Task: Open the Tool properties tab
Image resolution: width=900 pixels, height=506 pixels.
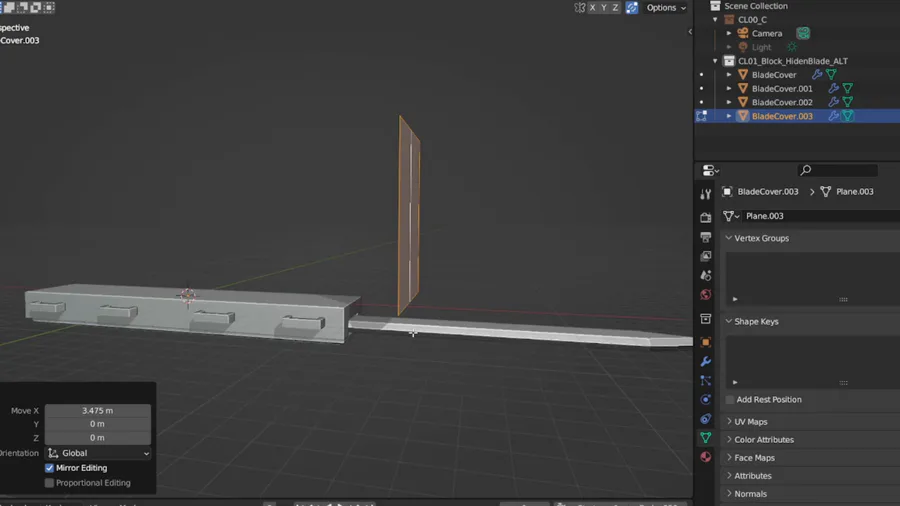Action: (705, 194)
